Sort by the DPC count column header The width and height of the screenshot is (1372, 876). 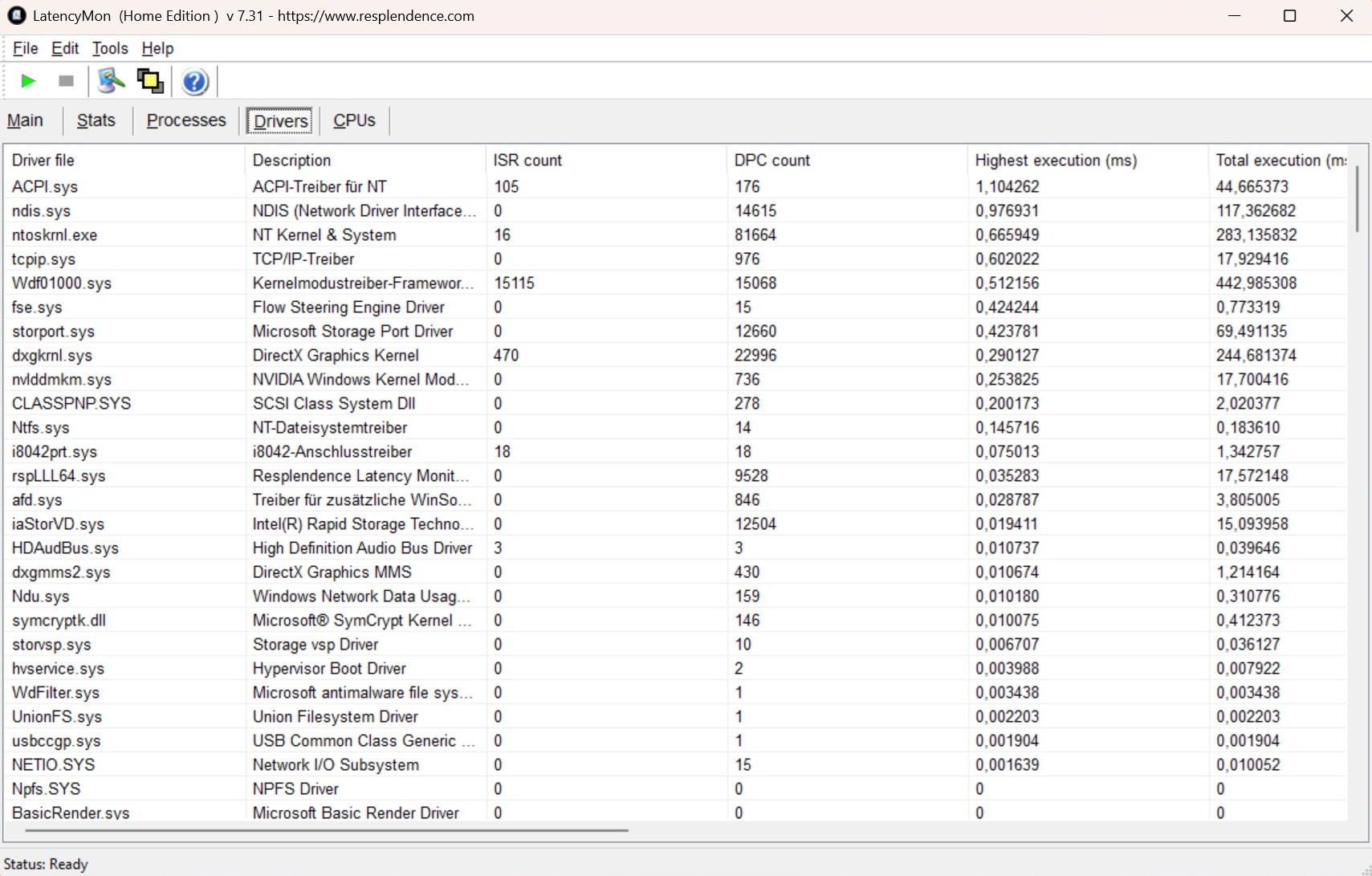(x=847, y=161)
